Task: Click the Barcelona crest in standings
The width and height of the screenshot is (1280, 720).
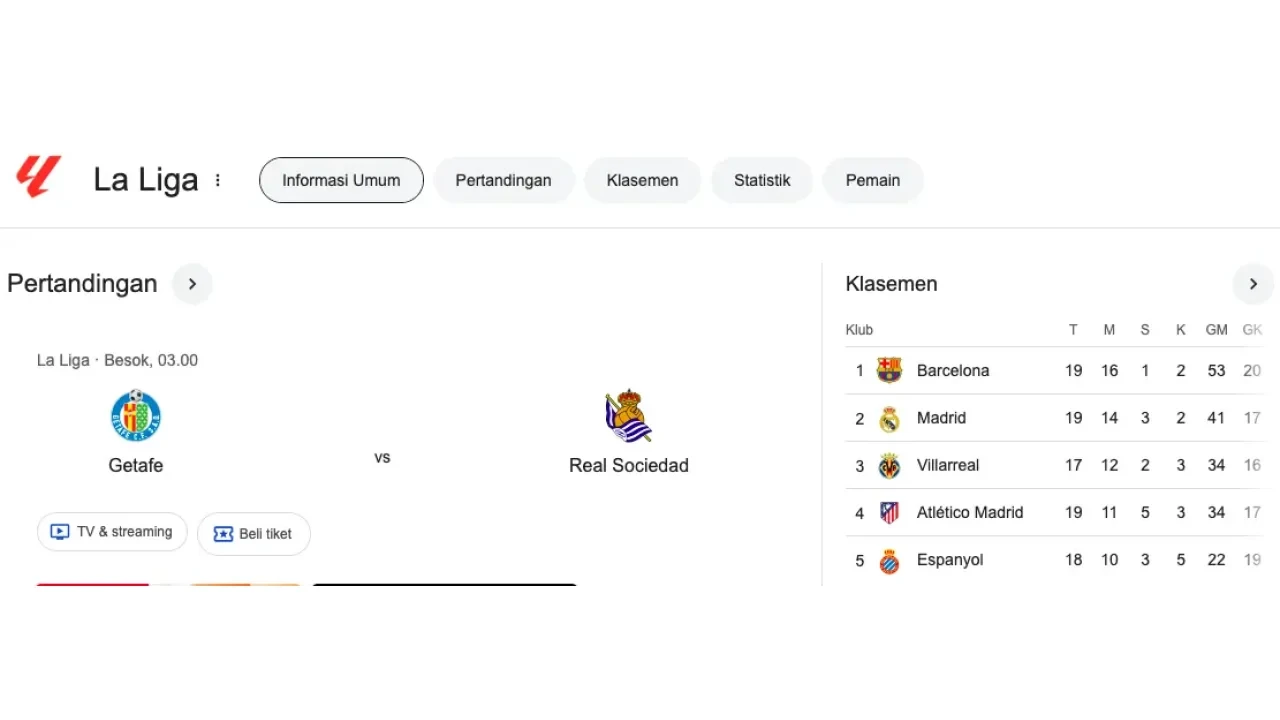Action: tap(889, 371)
